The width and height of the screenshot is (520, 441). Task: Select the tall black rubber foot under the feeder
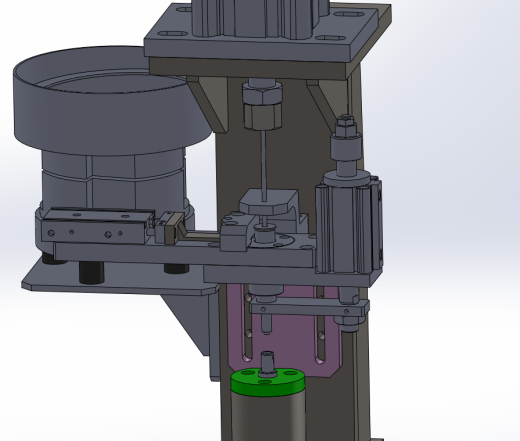pos(92,272)
